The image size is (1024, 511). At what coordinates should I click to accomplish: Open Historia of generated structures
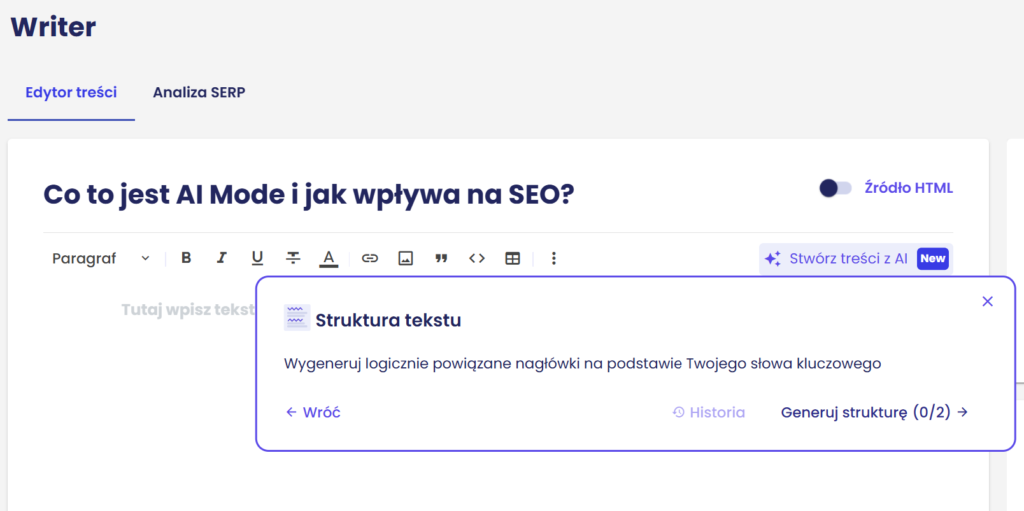708,412
